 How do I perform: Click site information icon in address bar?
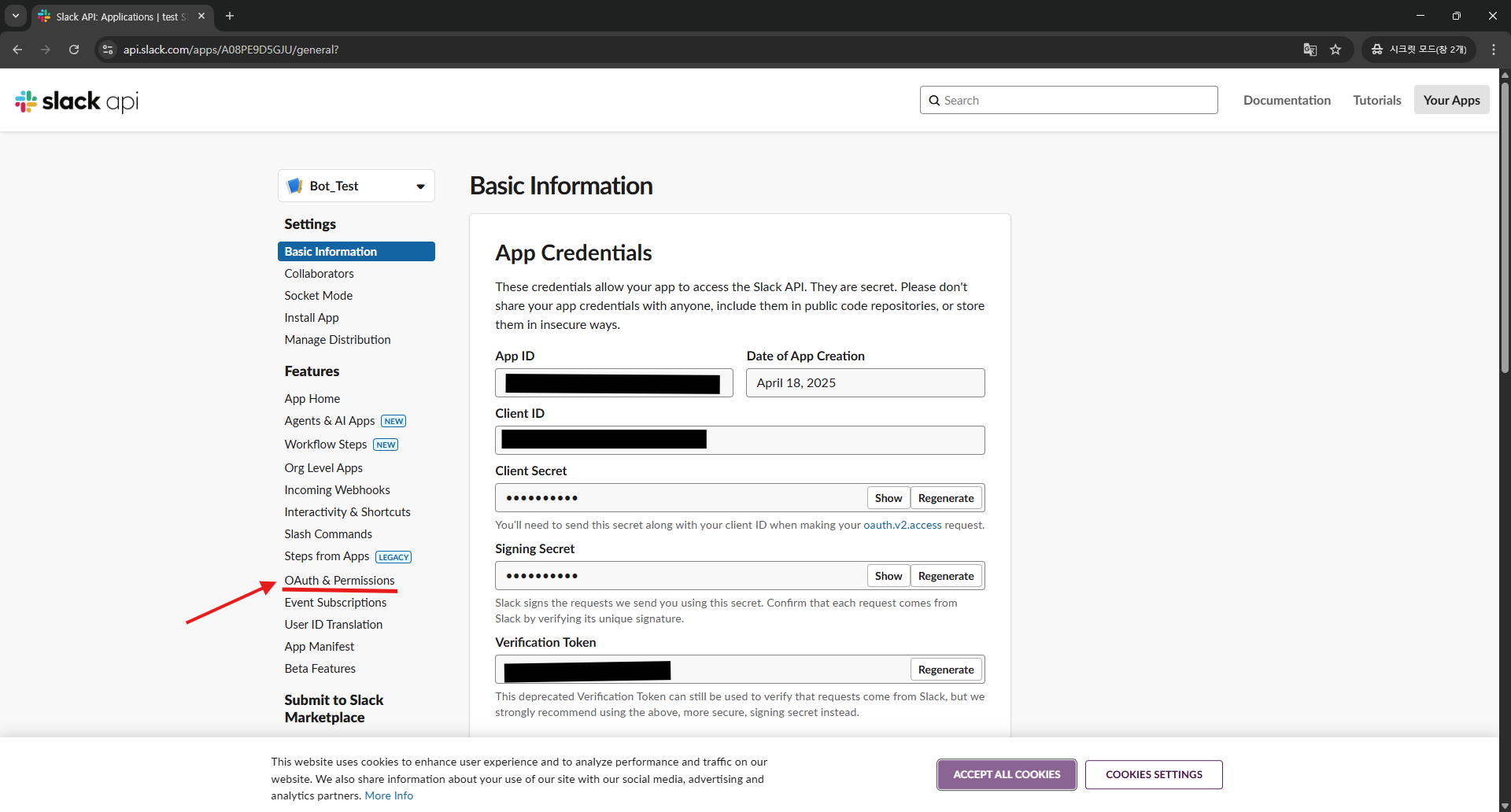click(109, 50)
